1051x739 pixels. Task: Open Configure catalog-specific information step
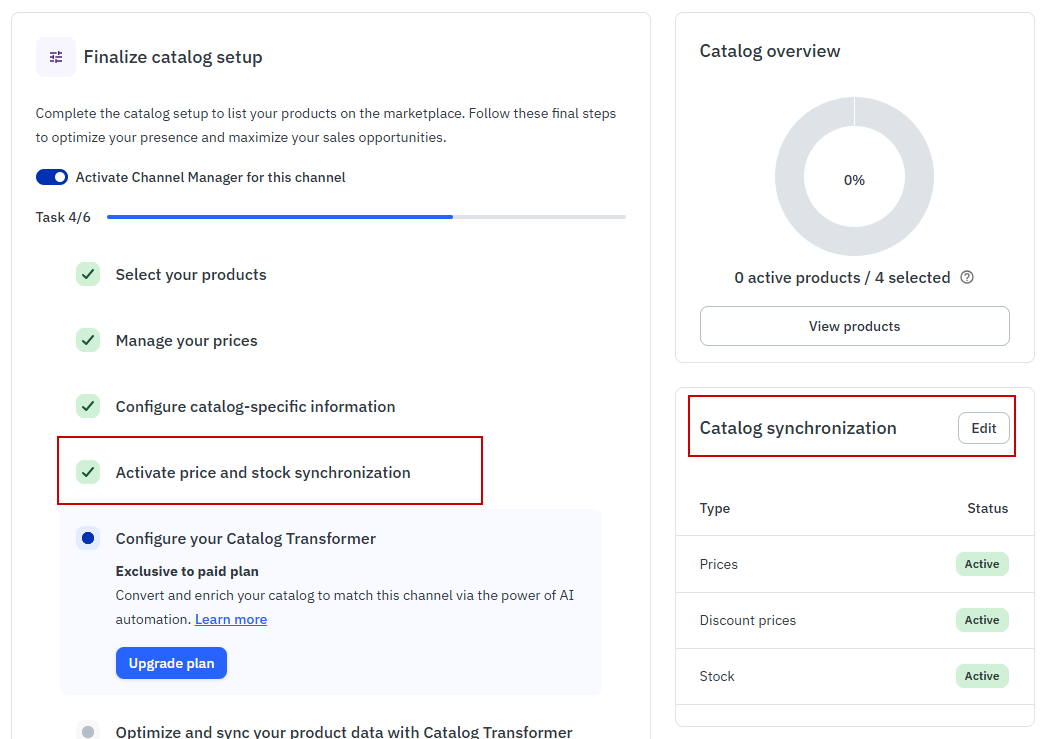pyautogui.click(x=255, y=407)
